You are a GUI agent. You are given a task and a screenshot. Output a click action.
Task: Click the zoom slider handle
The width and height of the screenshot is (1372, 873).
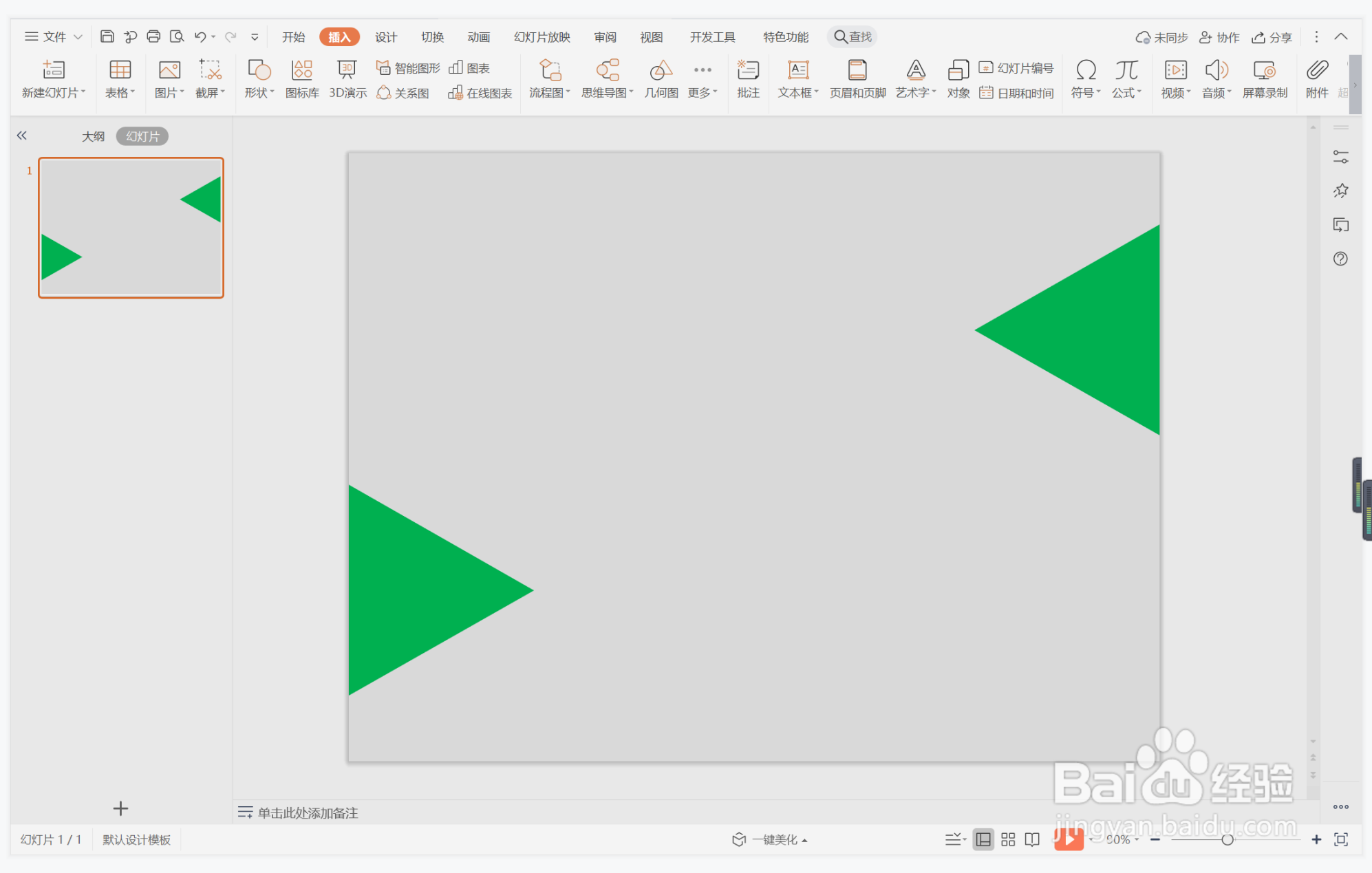tap(1227, 839)
